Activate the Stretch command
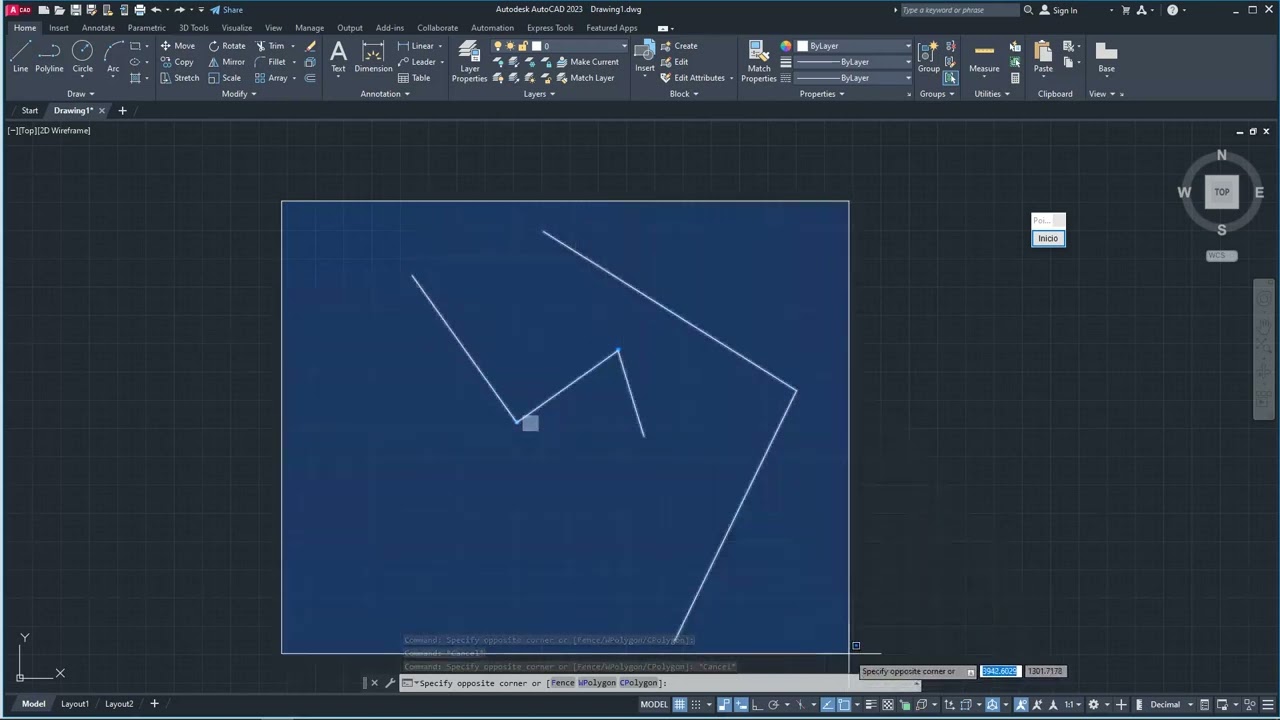This screenshot has height=720, width=1280. point(179,78)
